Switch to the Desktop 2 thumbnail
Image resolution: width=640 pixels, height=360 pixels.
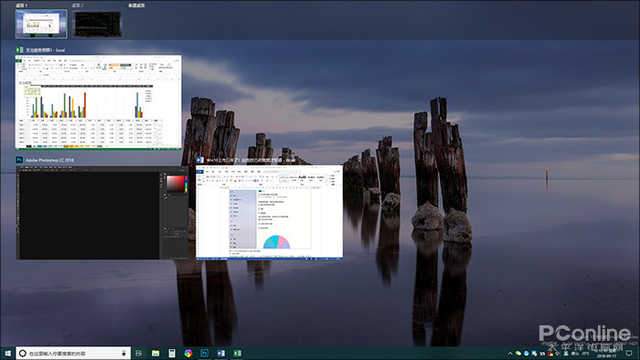pyautogui.click(x=97, y=24)
